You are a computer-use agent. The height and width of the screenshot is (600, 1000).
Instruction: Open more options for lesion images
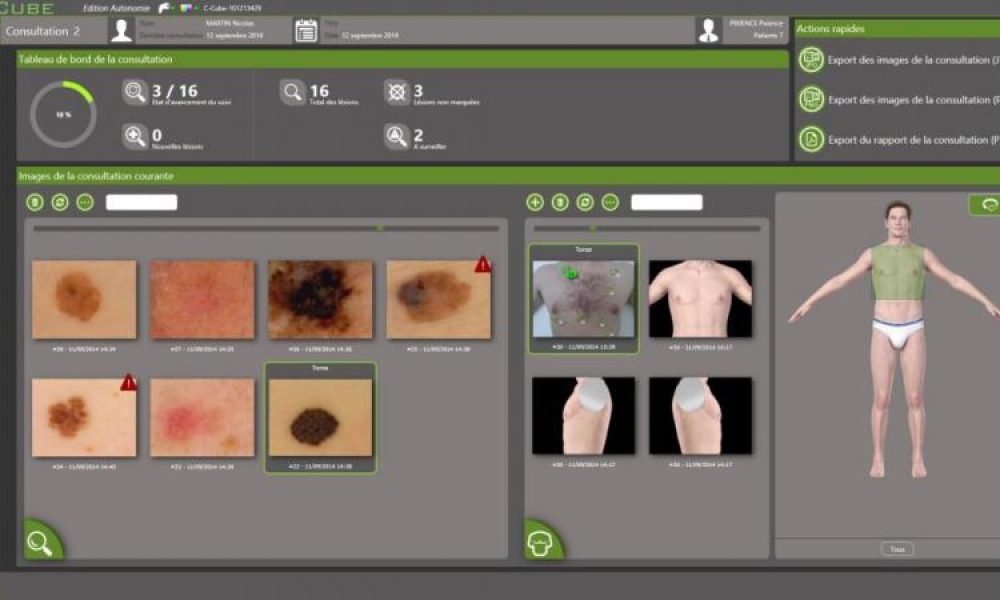[x=85, y=203]
